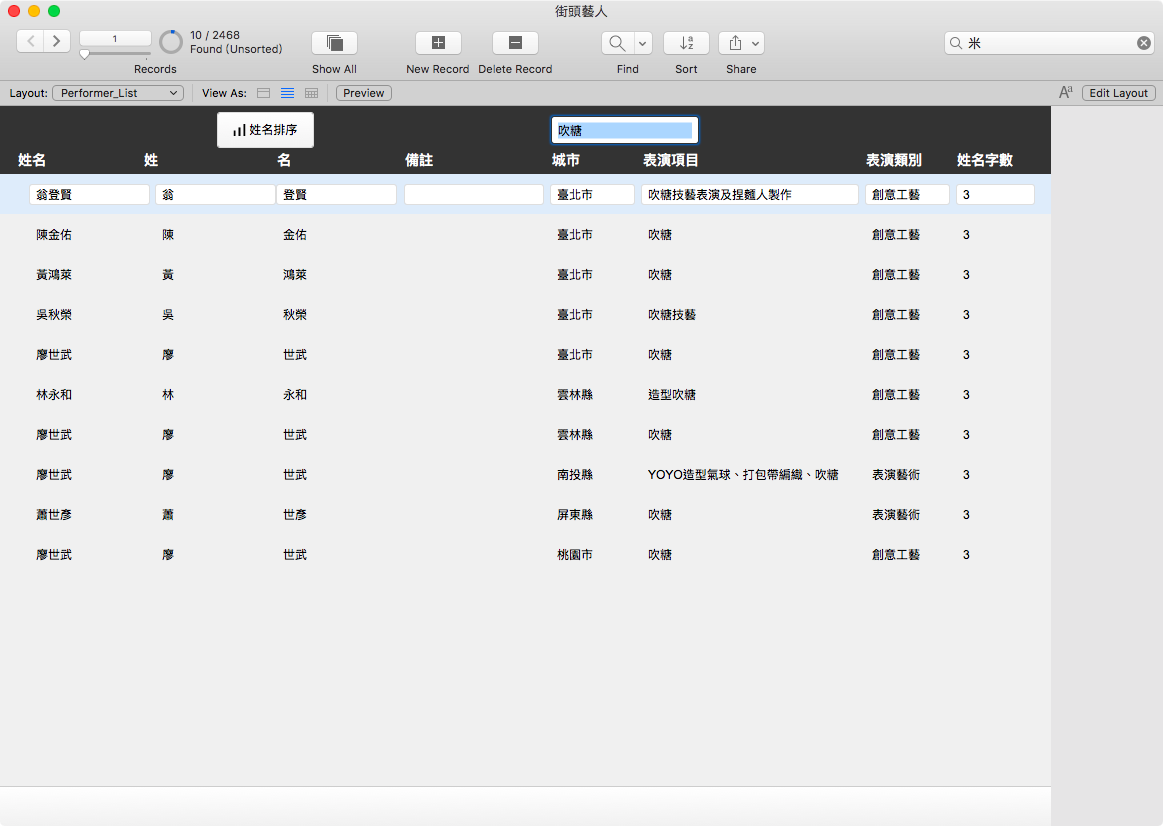1163x826 pixels.
Task: Open the formatting bar (Aa) icon
Action: [1066, 93]
